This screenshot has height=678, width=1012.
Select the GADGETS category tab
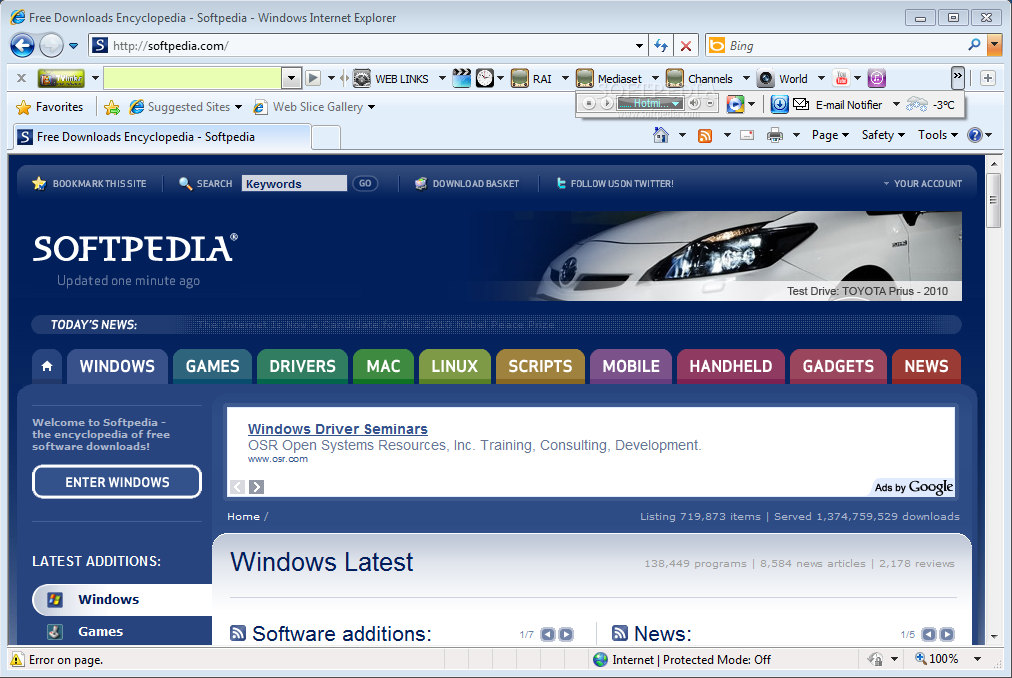pyautogui.click(x=838, y=366)
